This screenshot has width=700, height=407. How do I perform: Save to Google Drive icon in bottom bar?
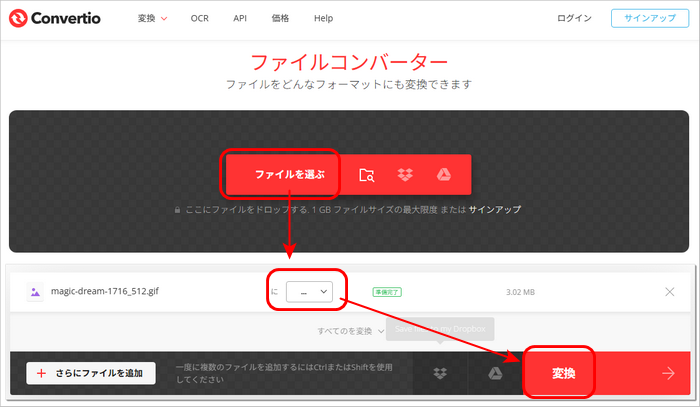[495, 373]
